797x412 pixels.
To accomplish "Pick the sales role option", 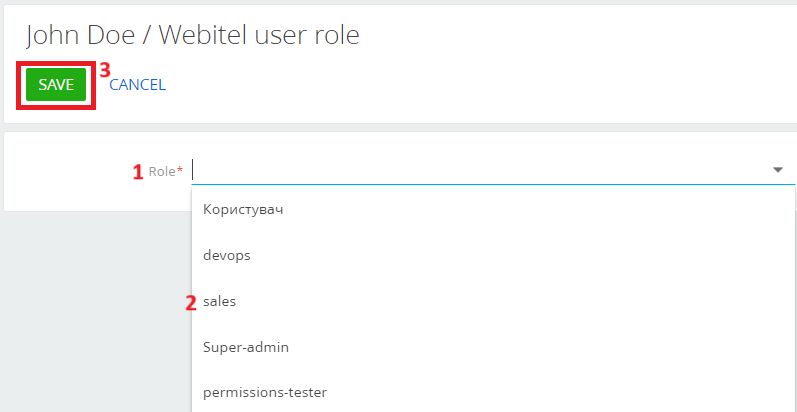I will (x=493, y=301).
